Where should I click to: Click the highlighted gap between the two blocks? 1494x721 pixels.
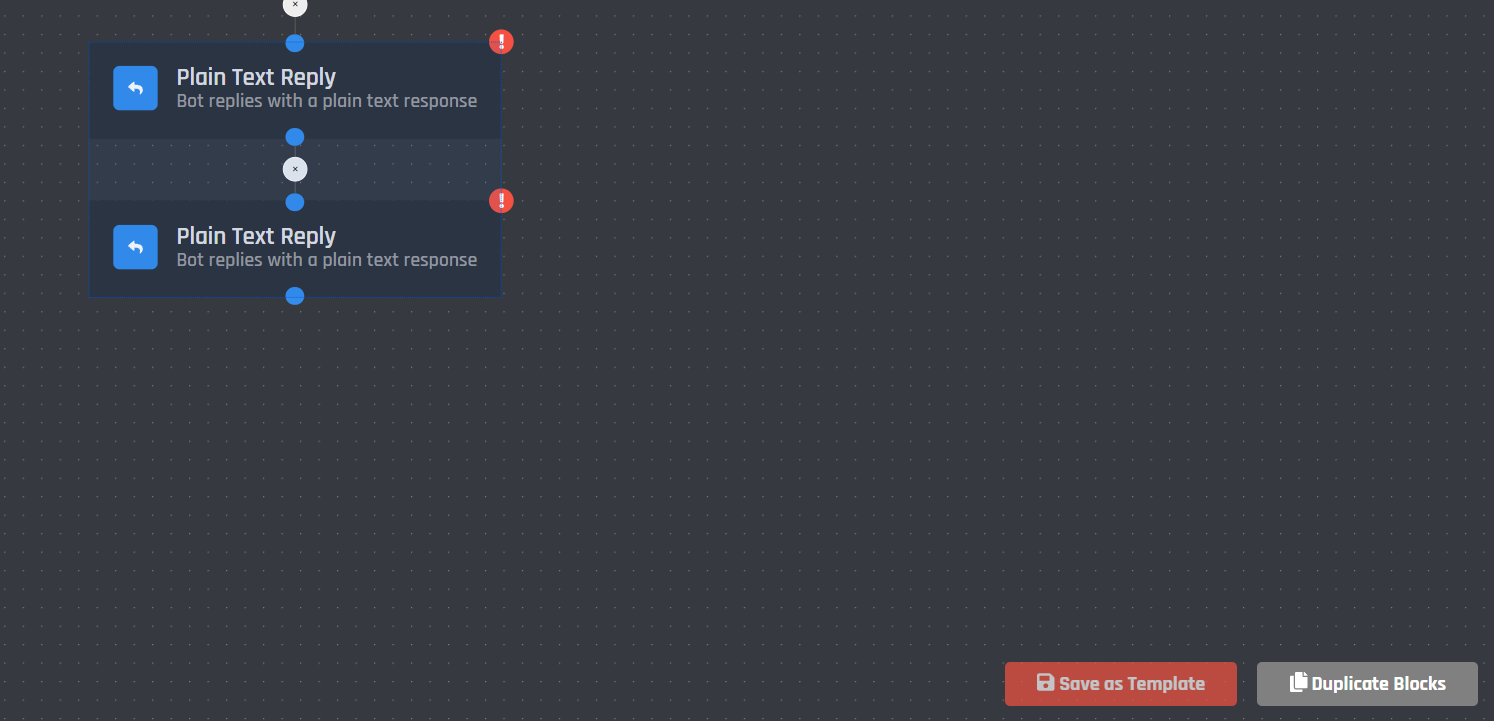pos(400,169)
